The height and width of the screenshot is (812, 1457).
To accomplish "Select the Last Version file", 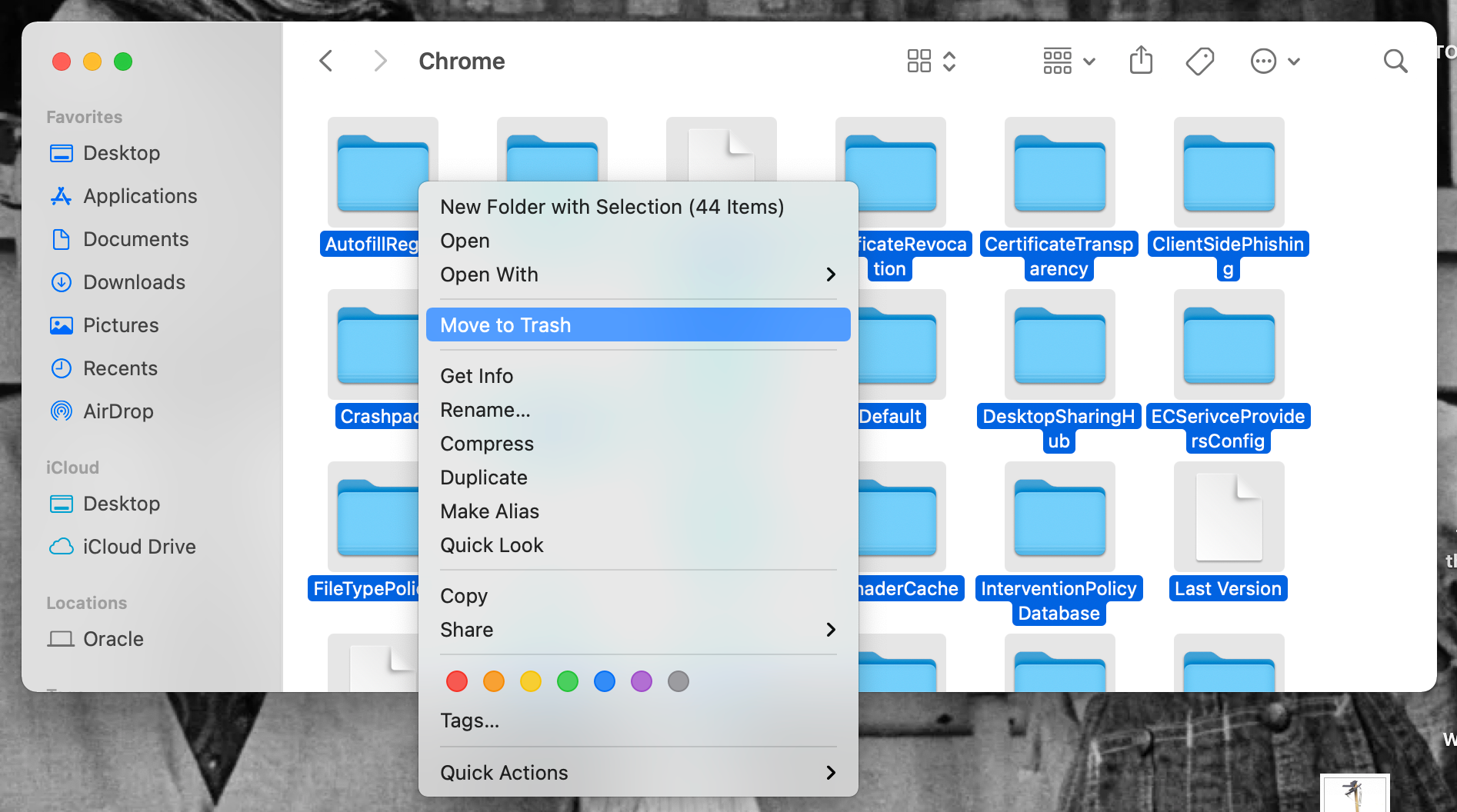I will [x=1228, y=517].
